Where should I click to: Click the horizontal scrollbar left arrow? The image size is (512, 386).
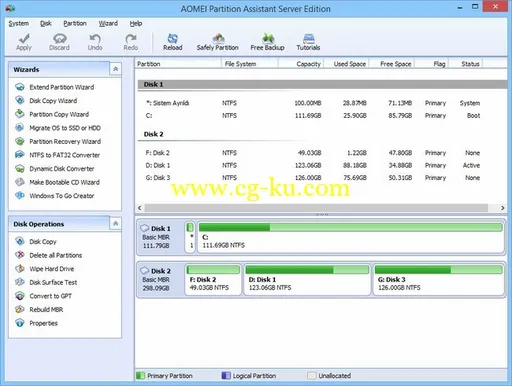[140, 208]
